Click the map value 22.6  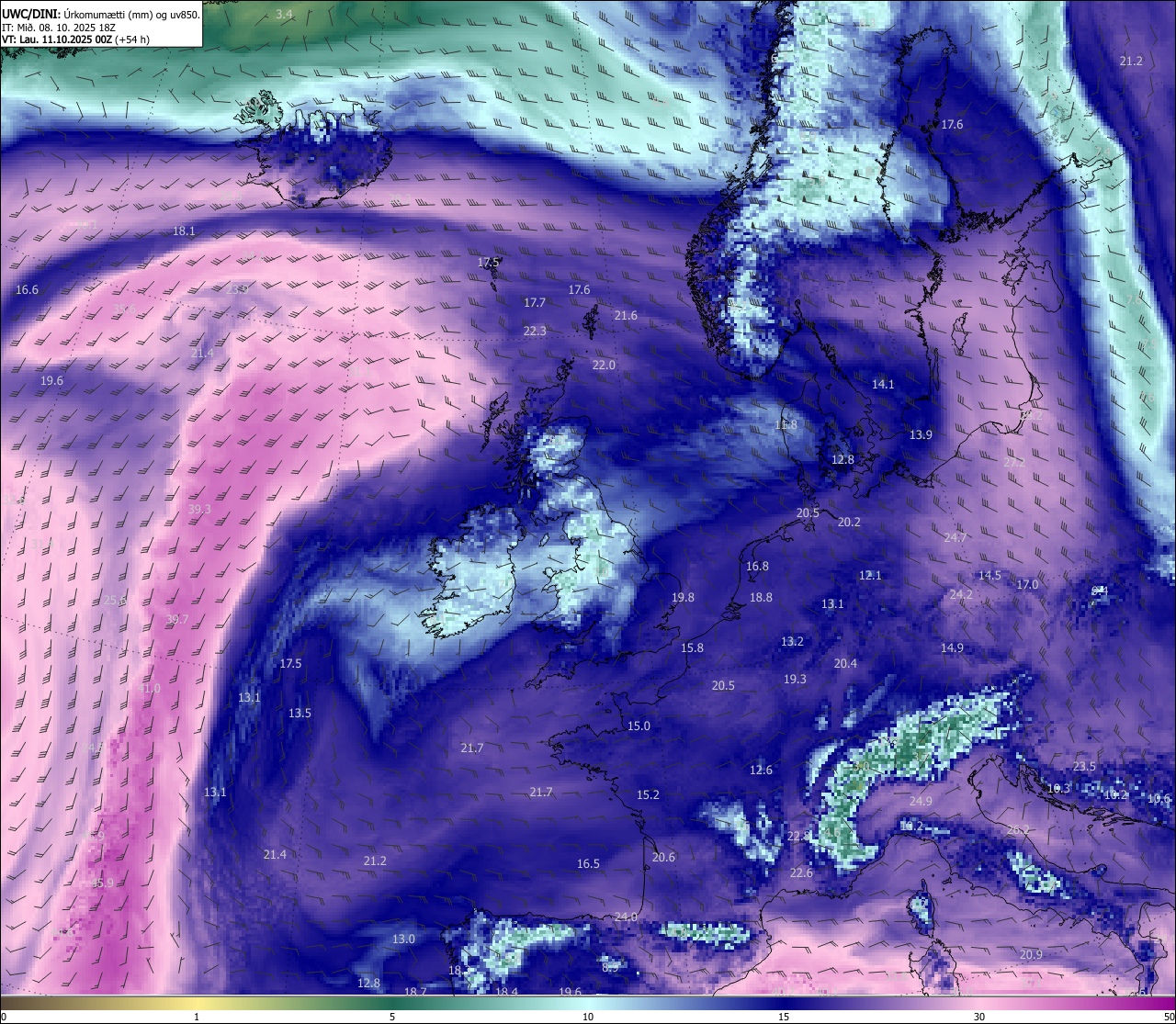tap(801, 873)
